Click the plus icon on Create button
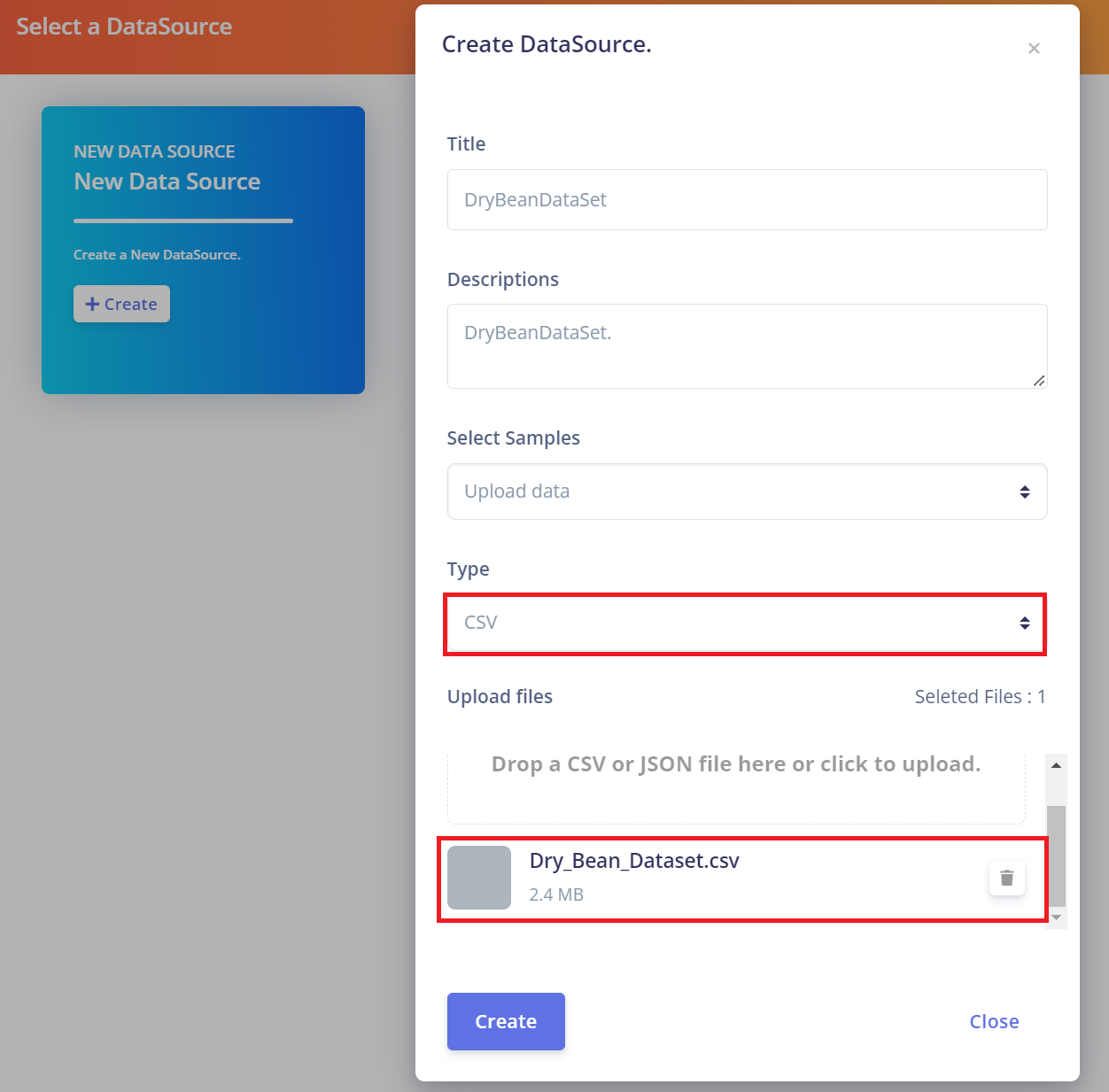1109x1092 pixels. (92, 304)
